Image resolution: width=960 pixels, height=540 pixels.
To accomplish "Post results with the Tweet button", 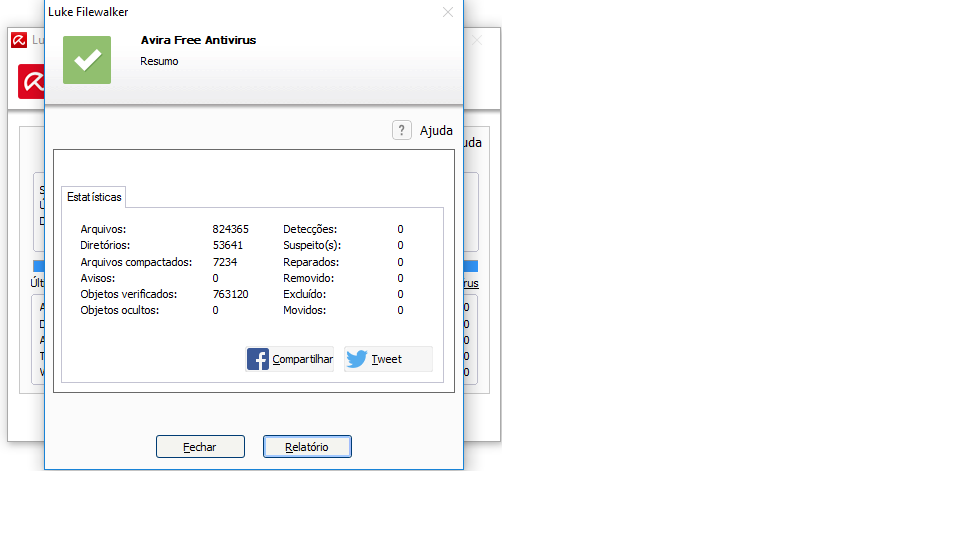I will click(x=388, y=359).
